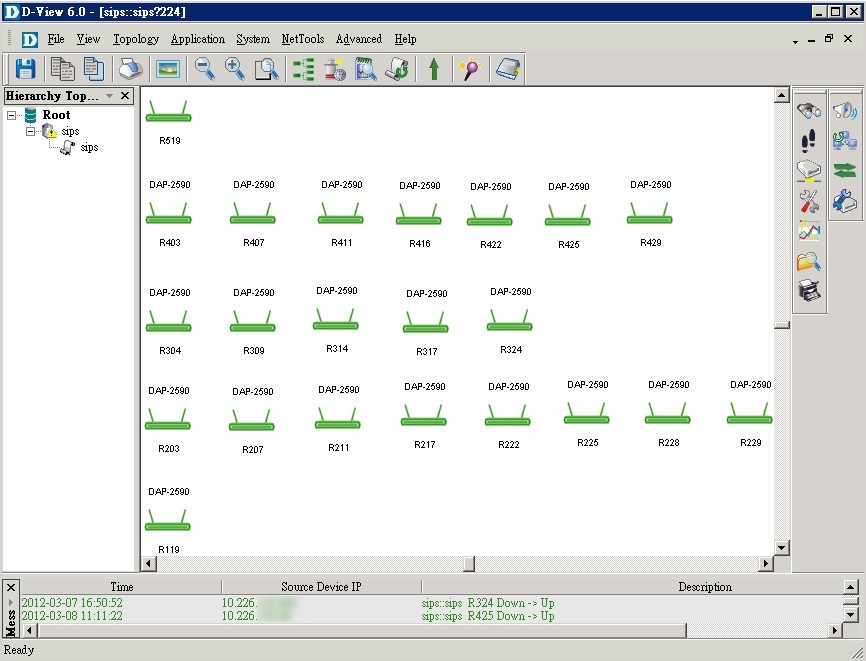Select the R416 access point device
This screenshot has height=661, width=866.
(419, 215)
